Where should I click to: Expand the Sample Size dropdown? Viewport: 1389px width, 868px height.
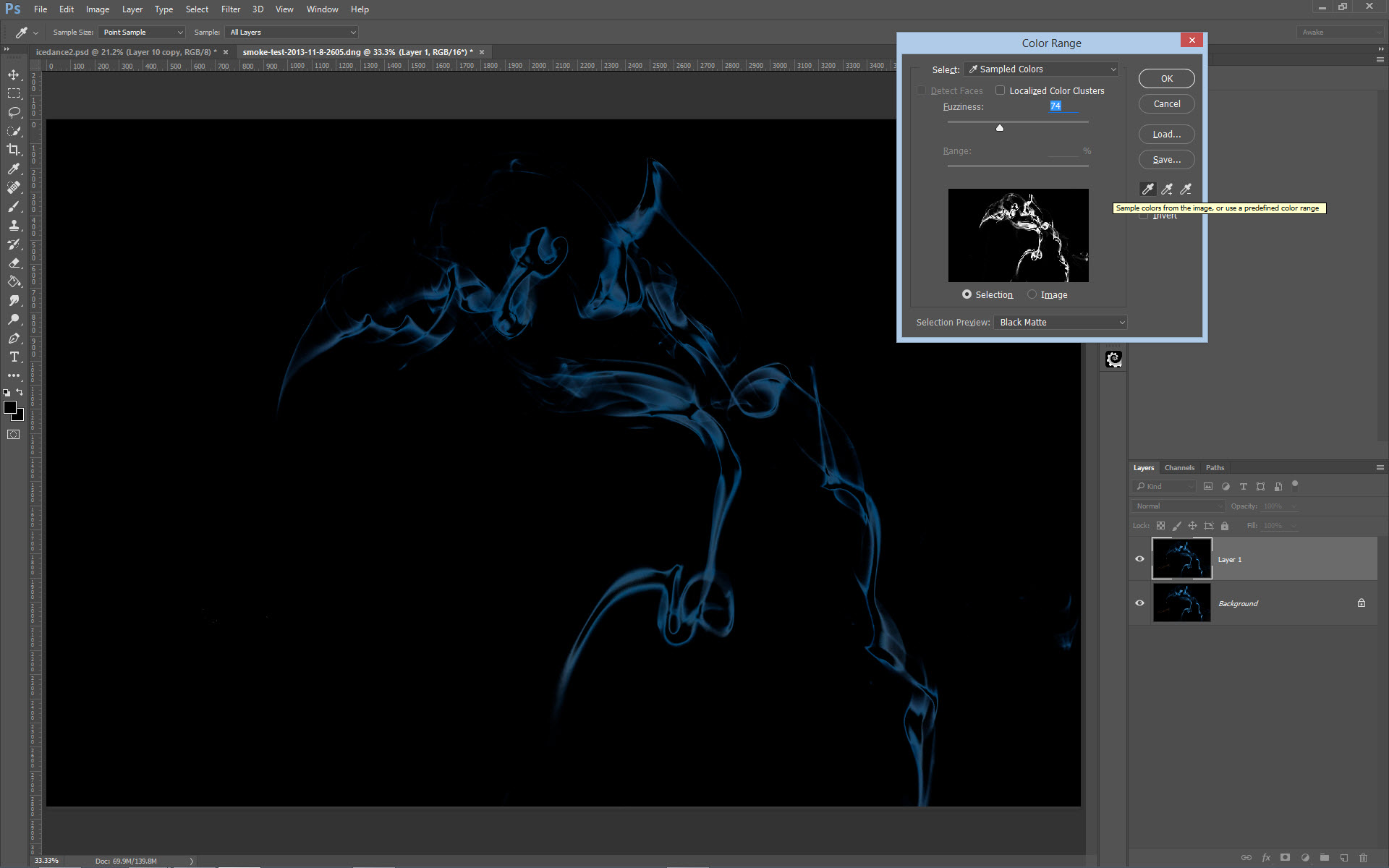coord(142,32)
